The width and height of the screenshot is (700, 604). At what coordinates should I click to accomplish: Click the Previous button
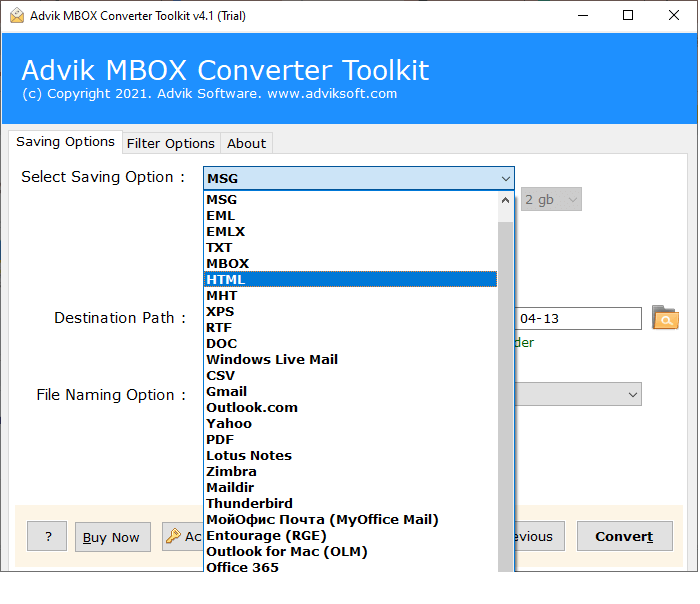pyautogui.click(x=539, y=536)
